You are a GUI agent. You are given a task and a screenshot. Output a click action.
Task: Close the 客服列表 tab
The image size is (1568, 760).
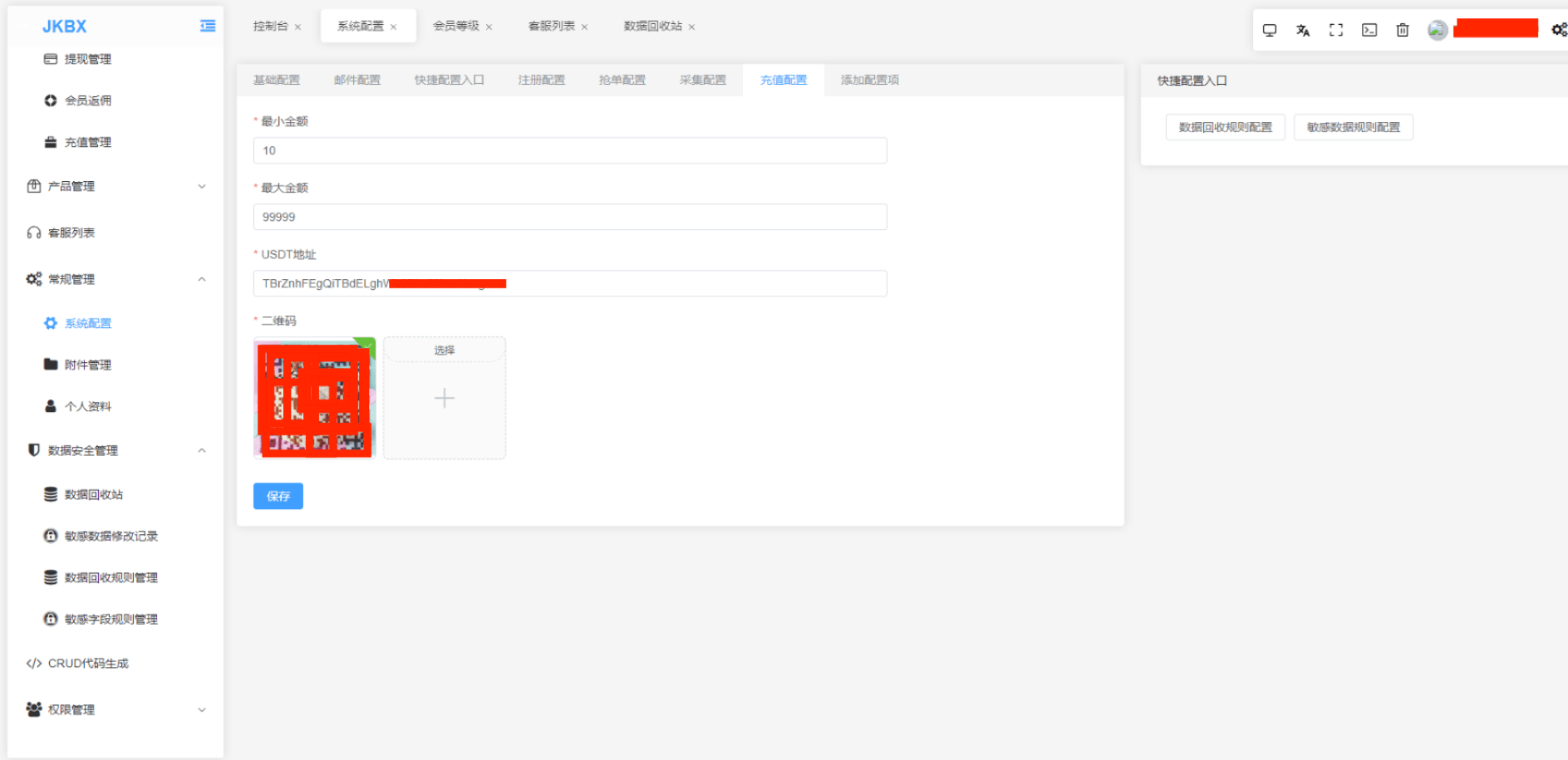pyautogui.click(x=586, y=26)
